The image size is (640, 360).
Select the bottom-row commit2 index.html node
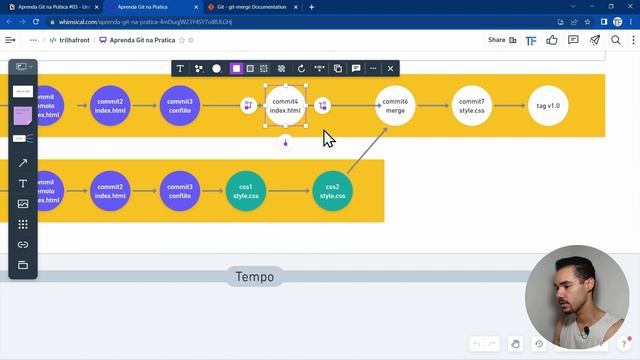110,191
